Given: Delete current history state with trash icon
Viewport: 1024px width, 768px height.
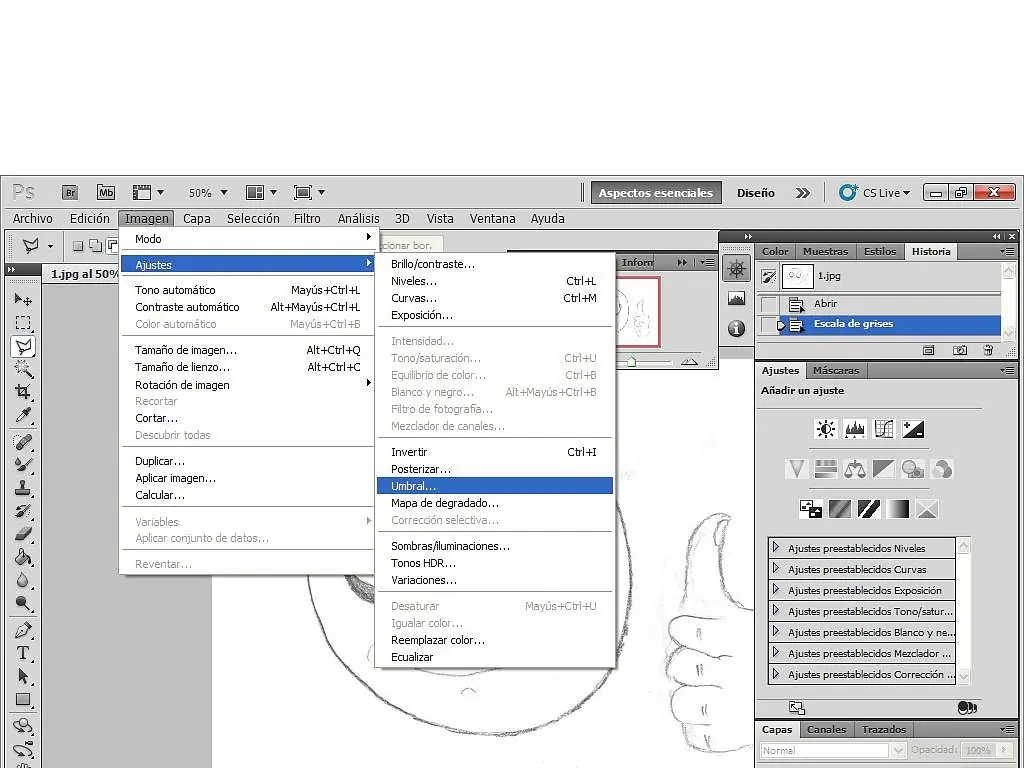Looking at the screenshot, I should tap(988, 351).
